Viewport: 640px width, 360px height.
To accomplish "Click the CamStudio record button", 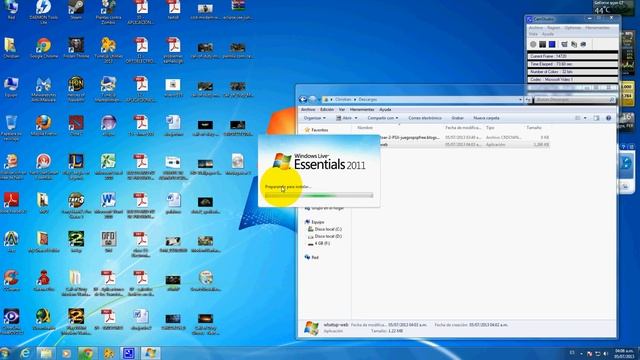I will (533, 44).
